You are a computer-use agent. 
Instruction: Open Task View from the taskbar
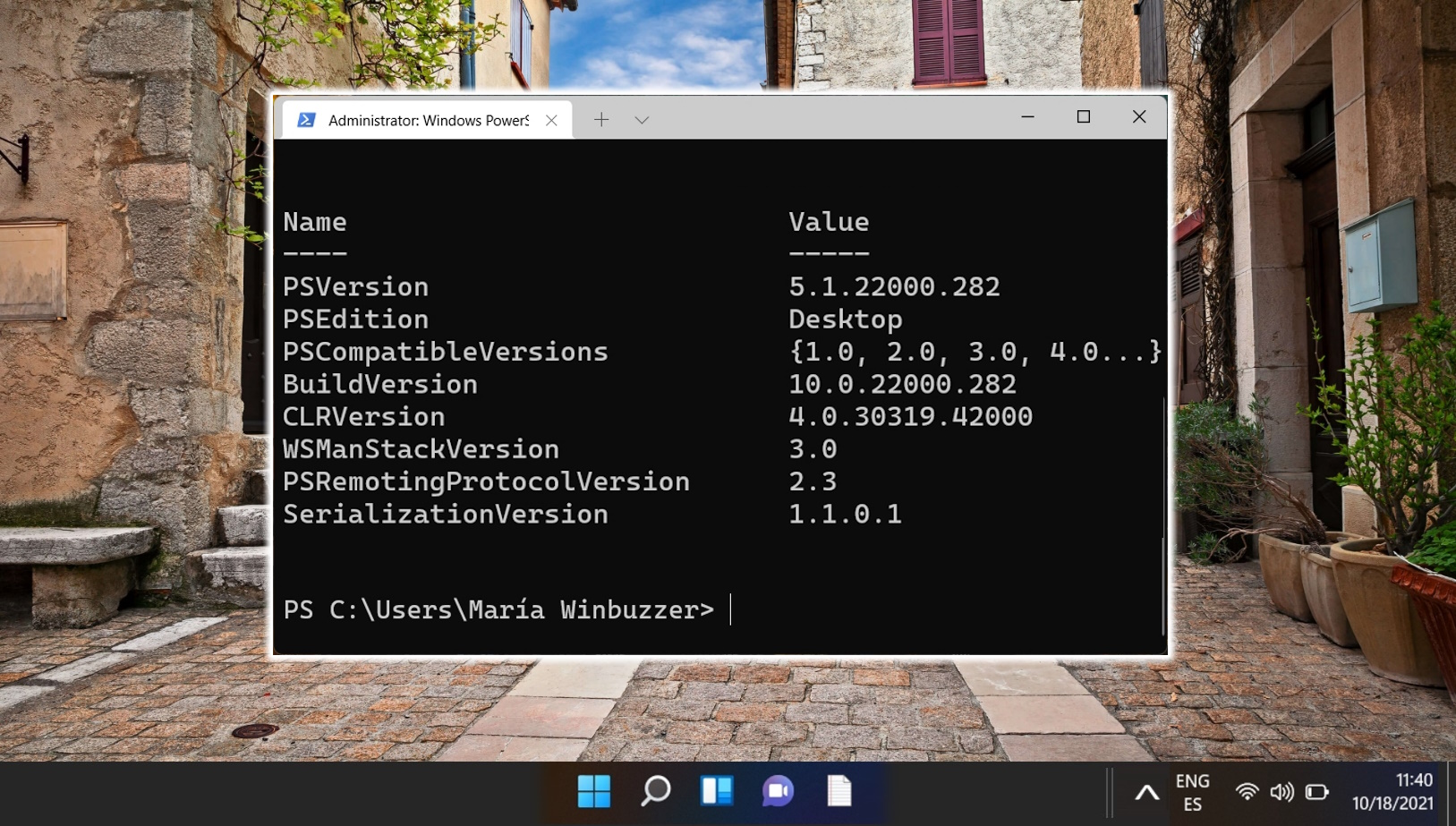717,792
